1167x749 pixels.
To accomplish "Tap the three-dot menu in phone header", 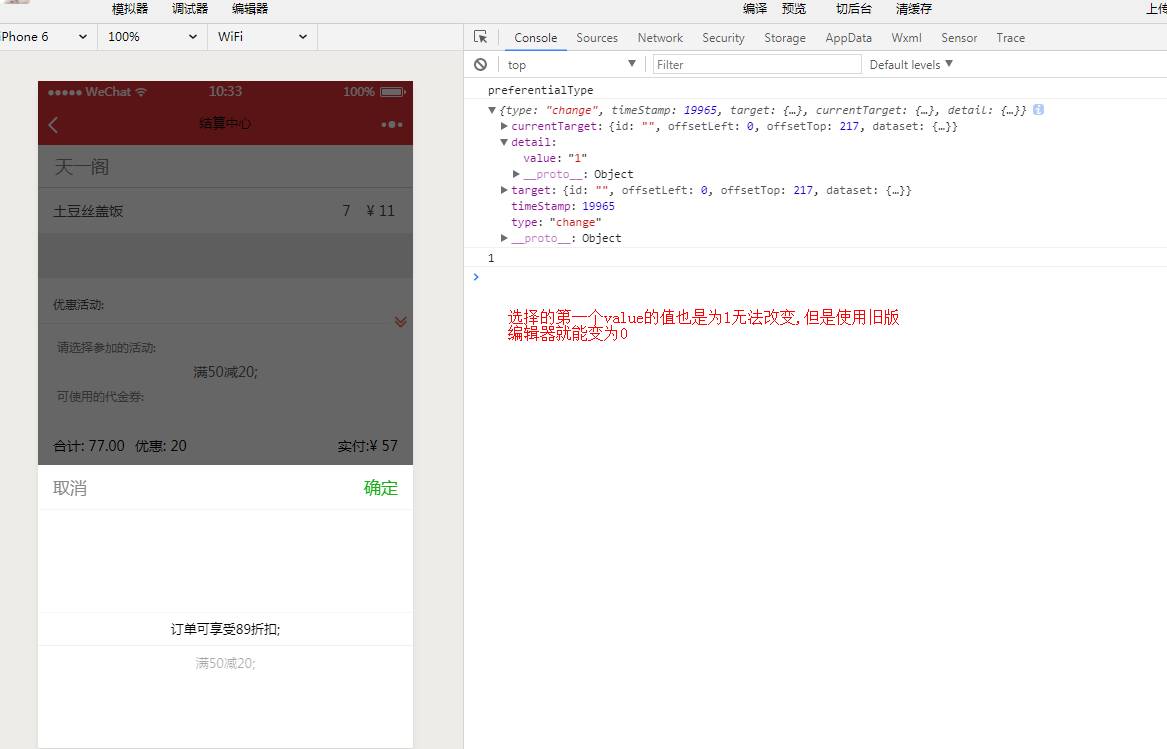I will point(391,124).
